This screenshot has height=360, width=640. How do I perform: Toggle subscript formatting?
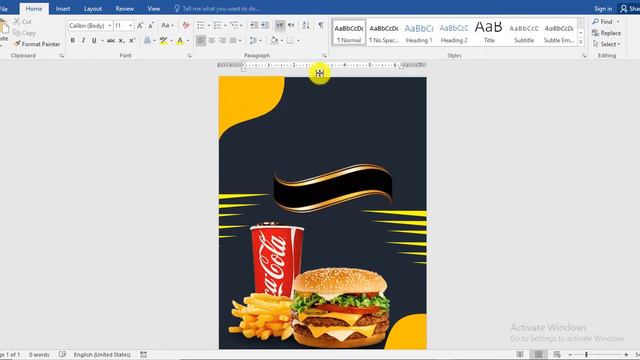pos(121,40)
